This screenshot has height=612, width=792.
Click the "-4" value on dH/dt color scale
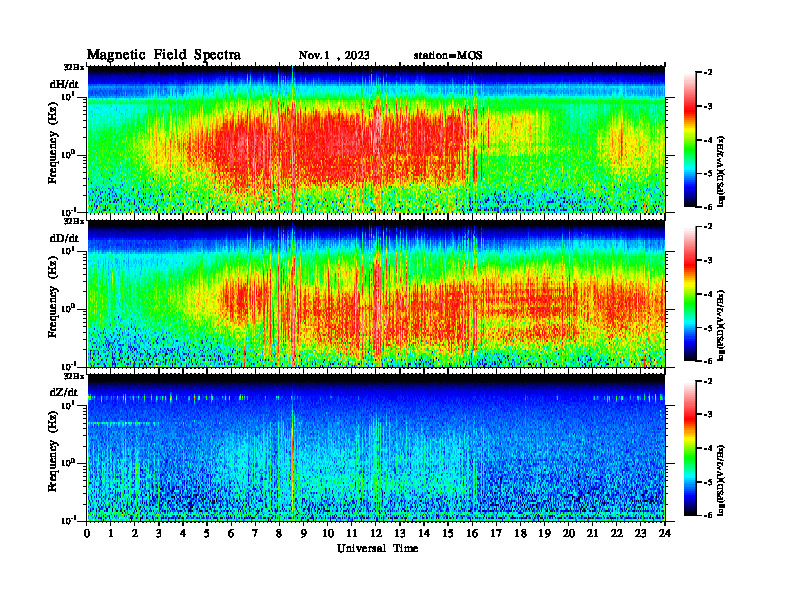click(708, 140)
